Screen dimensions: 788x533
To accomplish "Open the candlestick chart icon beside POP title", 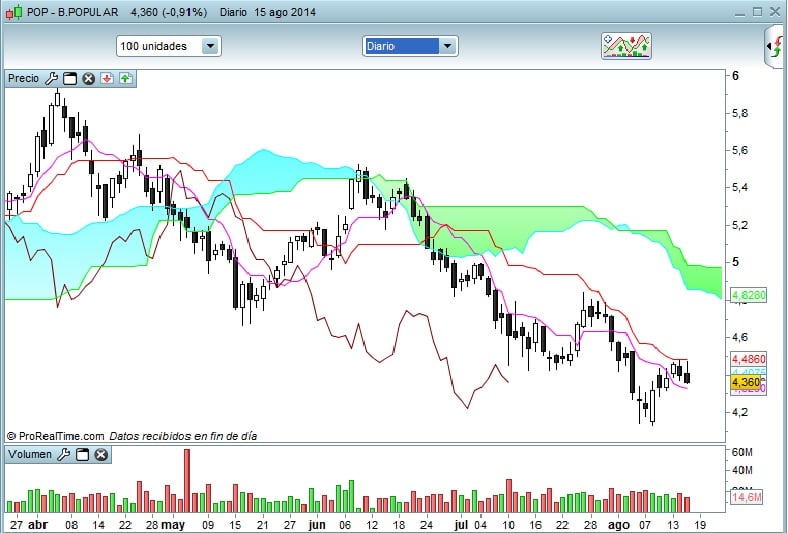I will (14, 12).
